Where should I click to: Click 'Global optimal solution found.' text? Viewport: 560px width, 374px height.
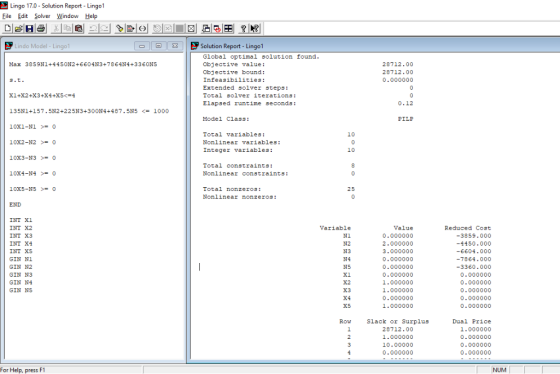point(261,57)
